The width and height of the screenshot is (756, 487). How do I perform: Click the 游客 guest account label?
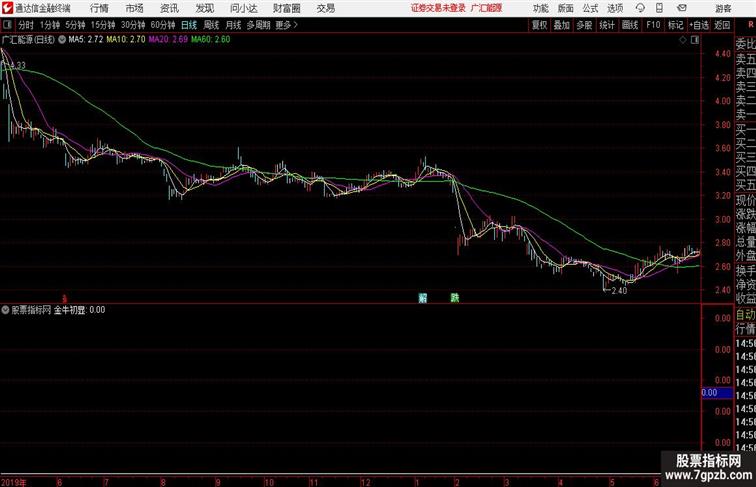(723, 8)
